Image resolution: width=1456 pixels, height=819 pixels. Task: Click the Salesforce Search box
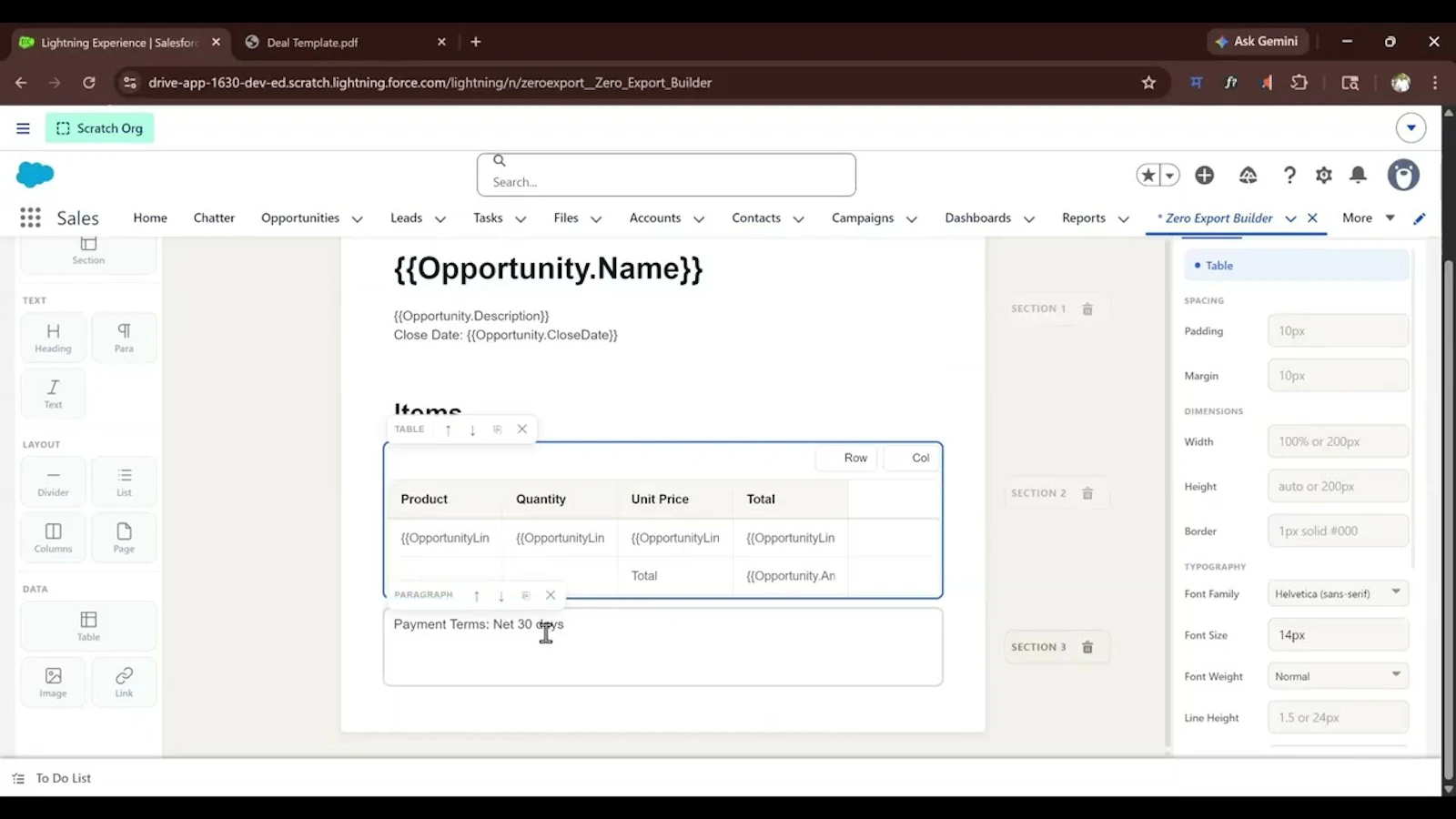click(666, 175)
